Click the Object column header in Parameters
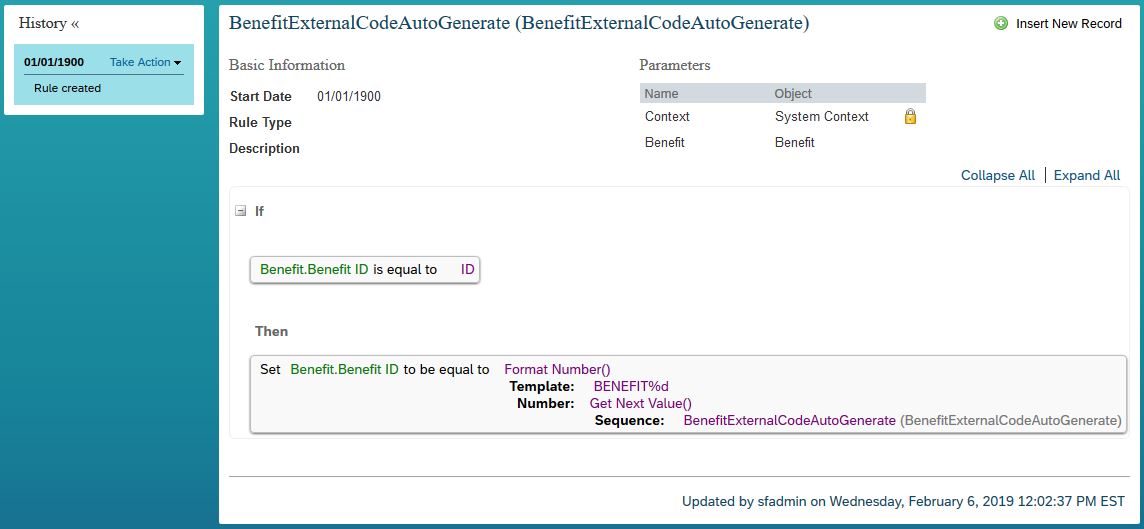The height and width of the screenshot is (529, 1144). [x=793, y=93]
